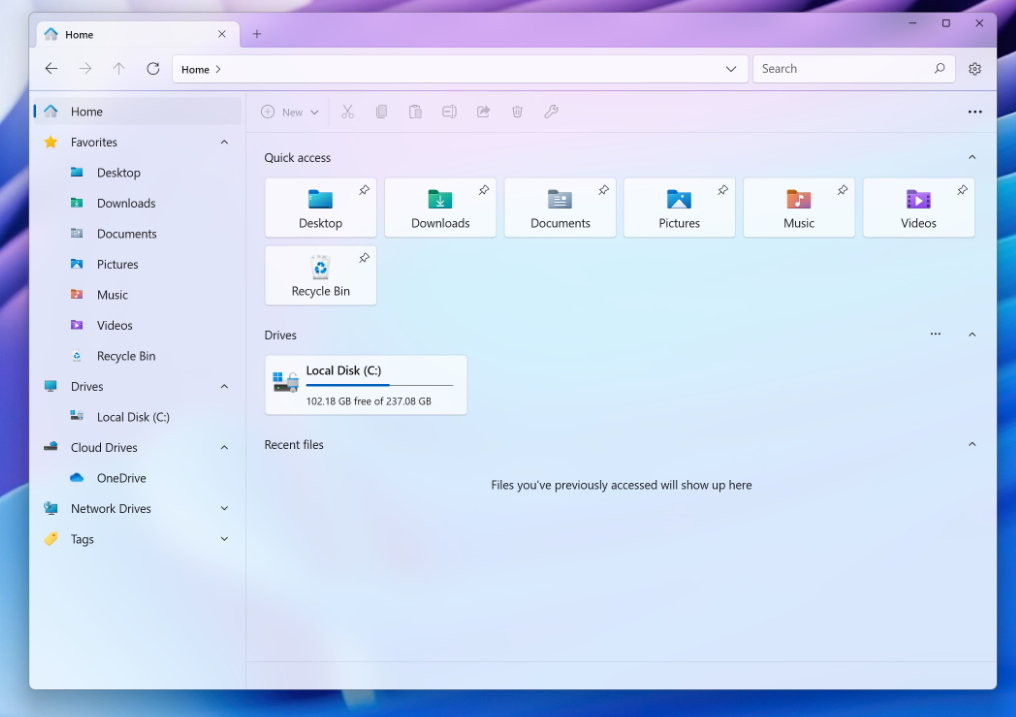Open a new tab with plus button
1016x717 pixels.
(x=256, y=34)
